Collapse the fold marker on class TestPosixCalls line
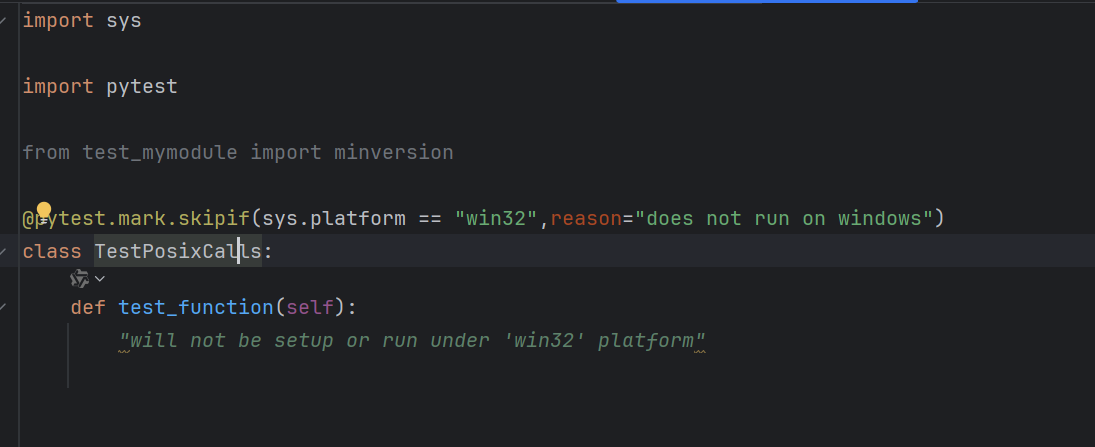The width and height of the screenshot is (1095, 447). tap(4, 251)
